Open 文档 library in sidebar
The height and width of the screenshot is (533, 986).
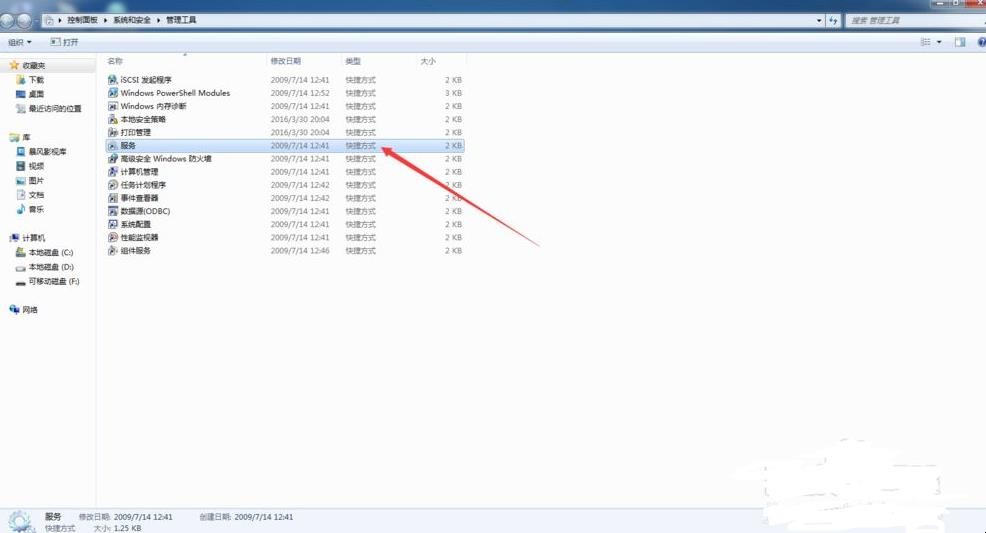30,195
